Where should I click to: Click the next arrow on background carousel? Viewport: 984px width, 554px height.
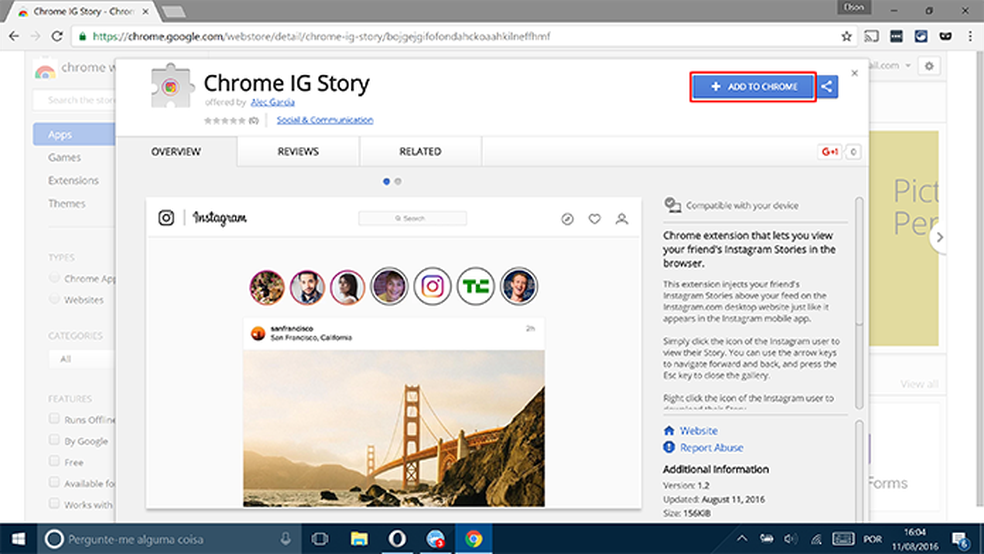point(939,237)
